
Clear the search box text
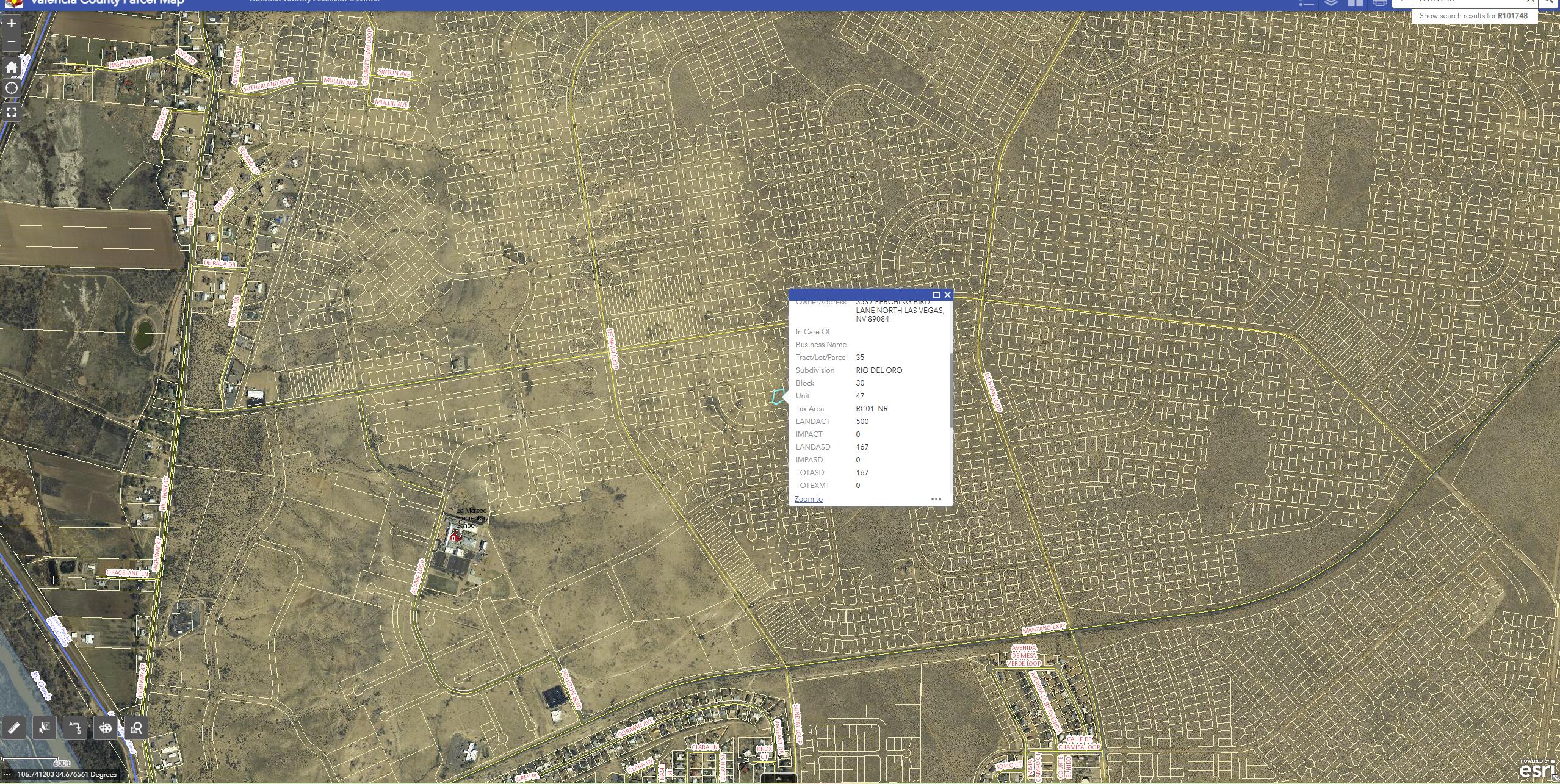[1530, 2]
